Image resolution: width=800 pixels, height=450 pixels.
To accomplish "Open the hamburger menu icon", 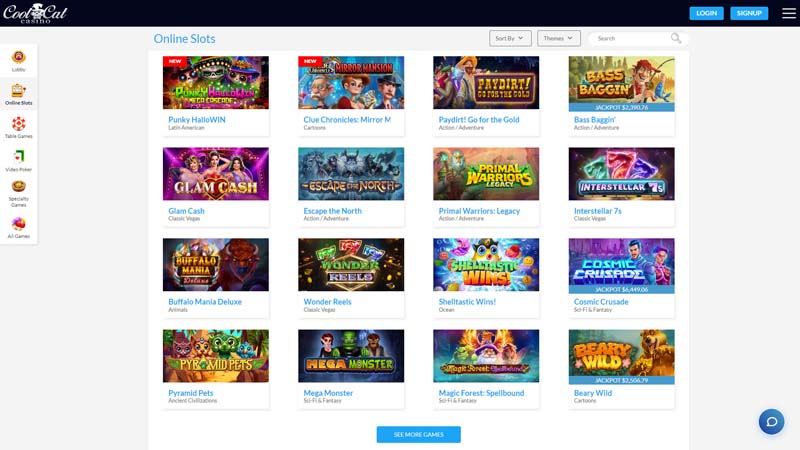I will (x=789, y=13).
